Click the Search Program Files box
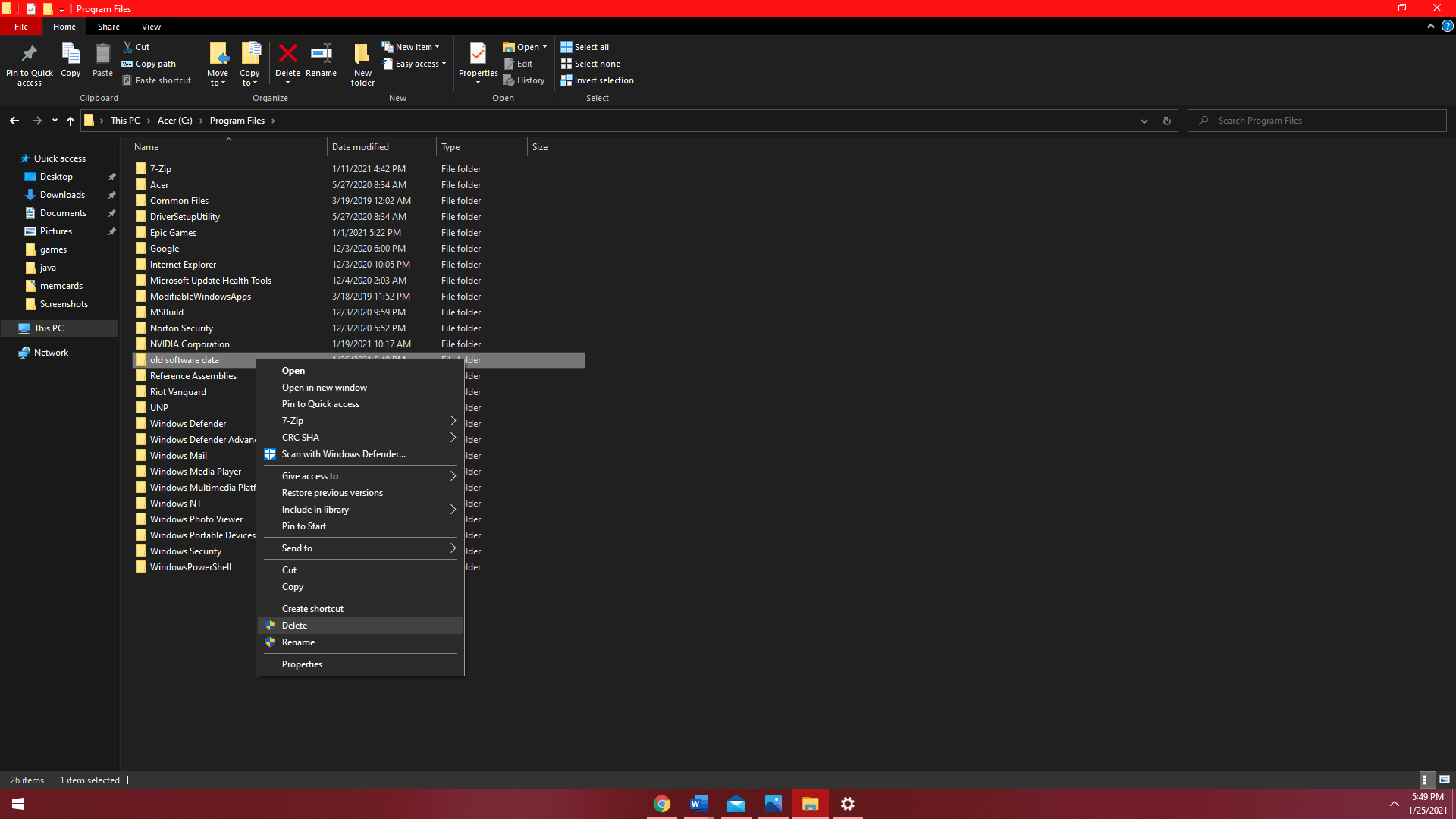Viewport: 1456px width, 819px height. click(1317, 121)
